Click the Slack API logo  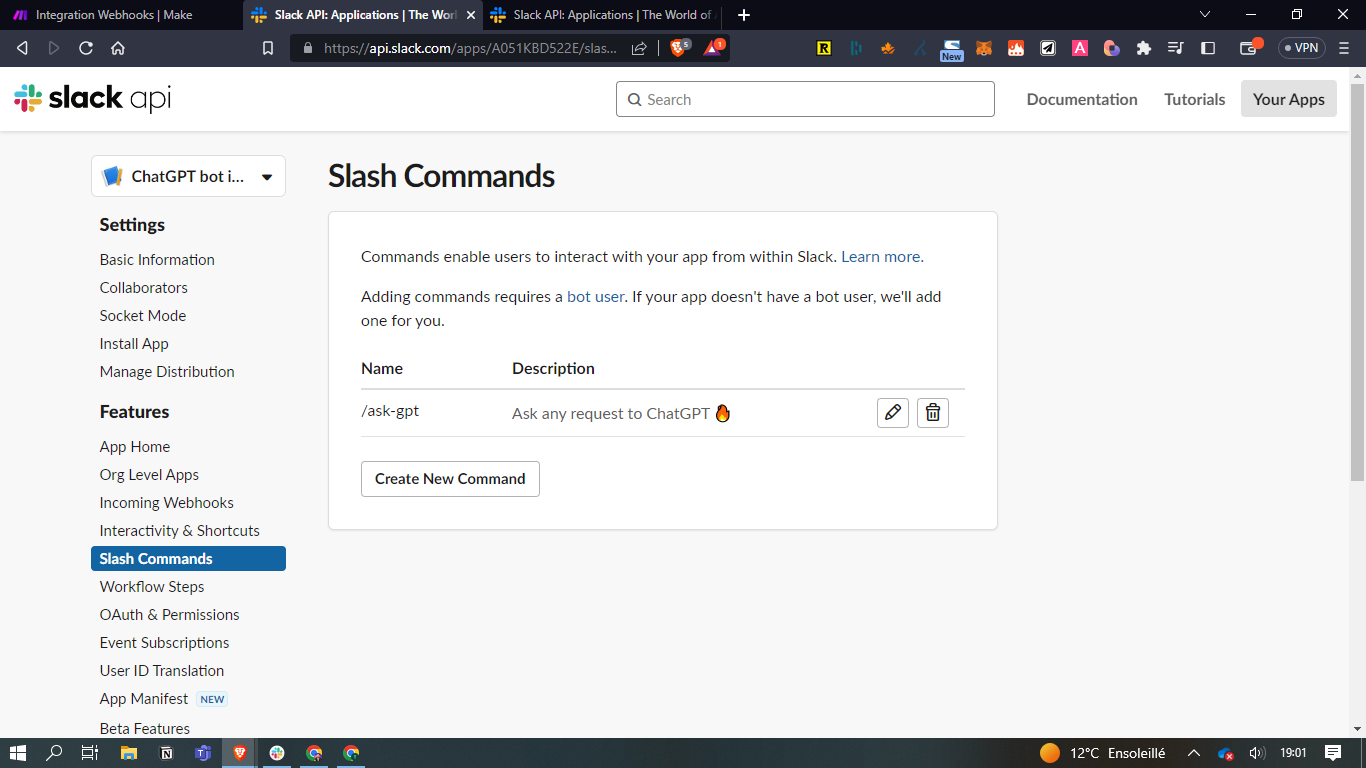92,98
